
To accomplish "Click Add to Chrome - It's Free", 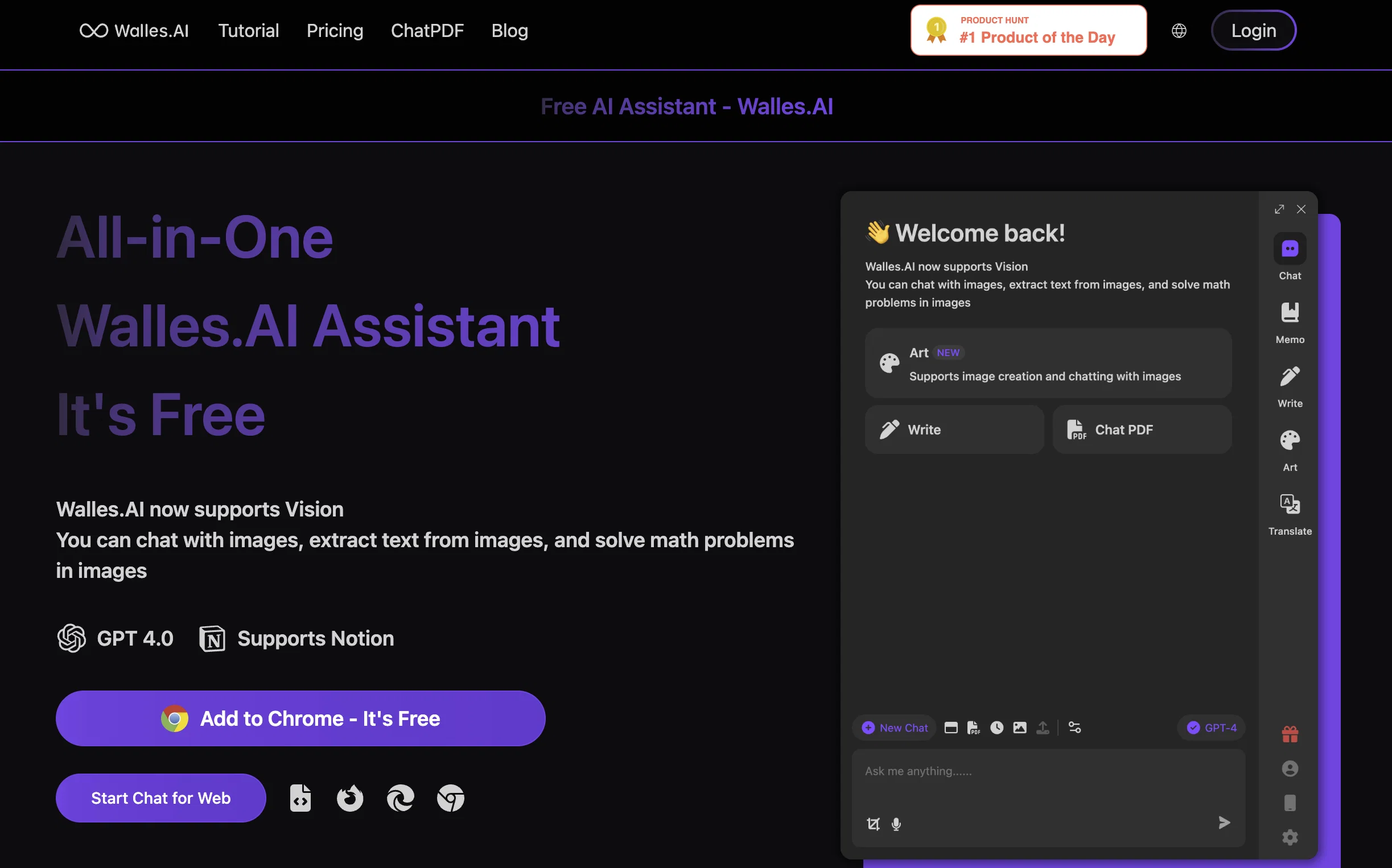I will 300,718.
